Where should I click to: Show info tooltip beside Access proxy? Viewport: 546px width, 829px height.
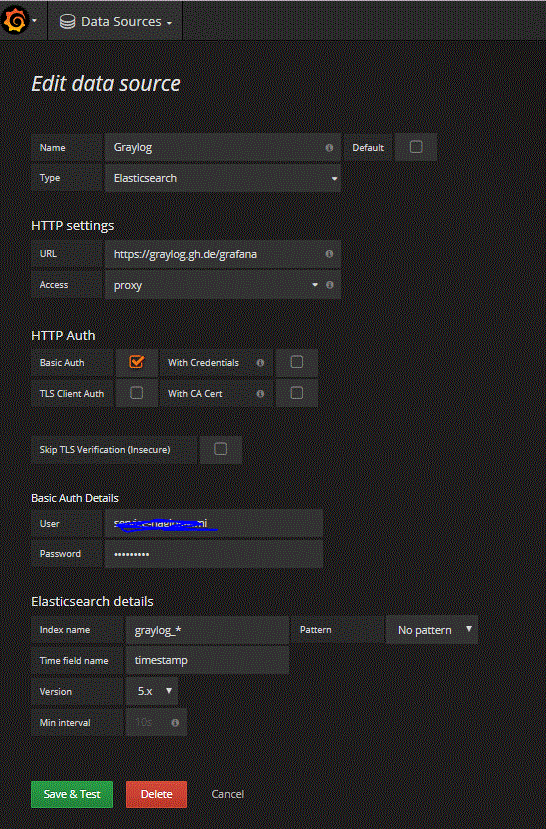pyautogui.click(x=330, y=285)
